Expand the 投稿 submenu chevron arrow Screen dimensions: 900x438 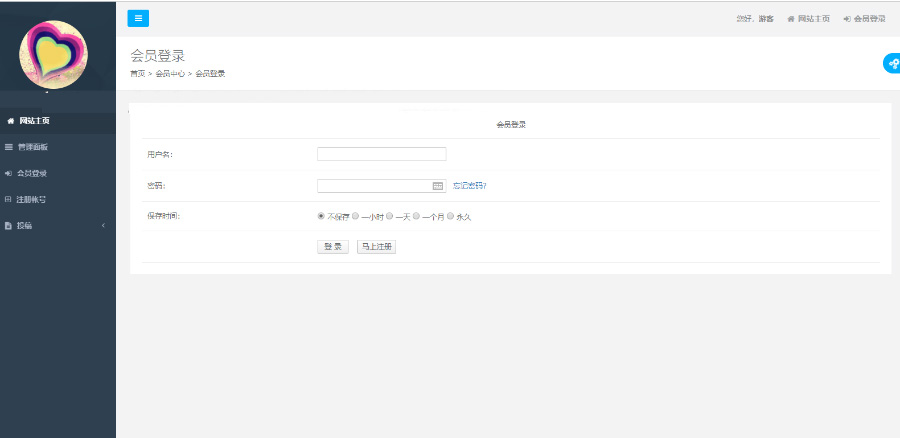(103, 226)
